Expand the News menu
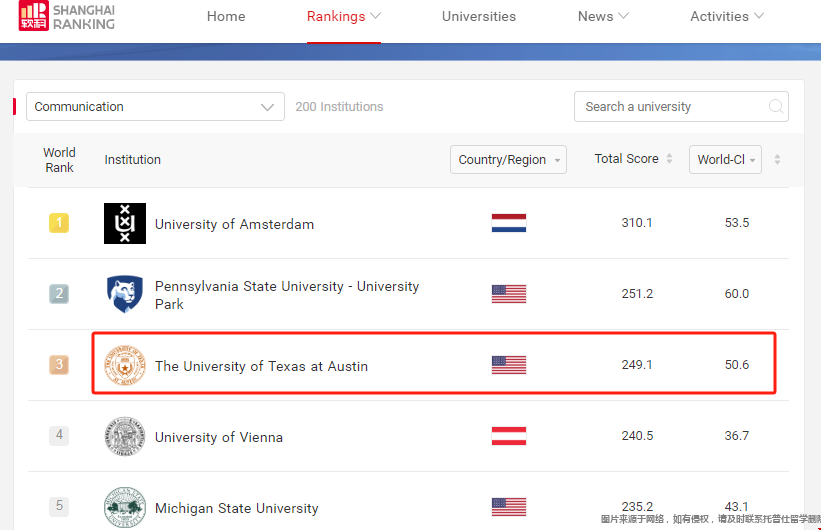The image size is (821, 530). tap(603, 17)
